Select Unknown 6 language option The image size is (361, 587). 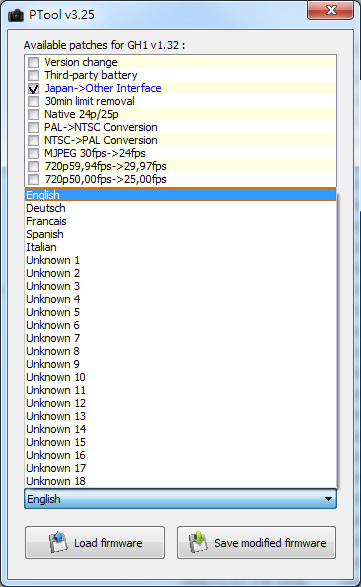tap(180, 325)
